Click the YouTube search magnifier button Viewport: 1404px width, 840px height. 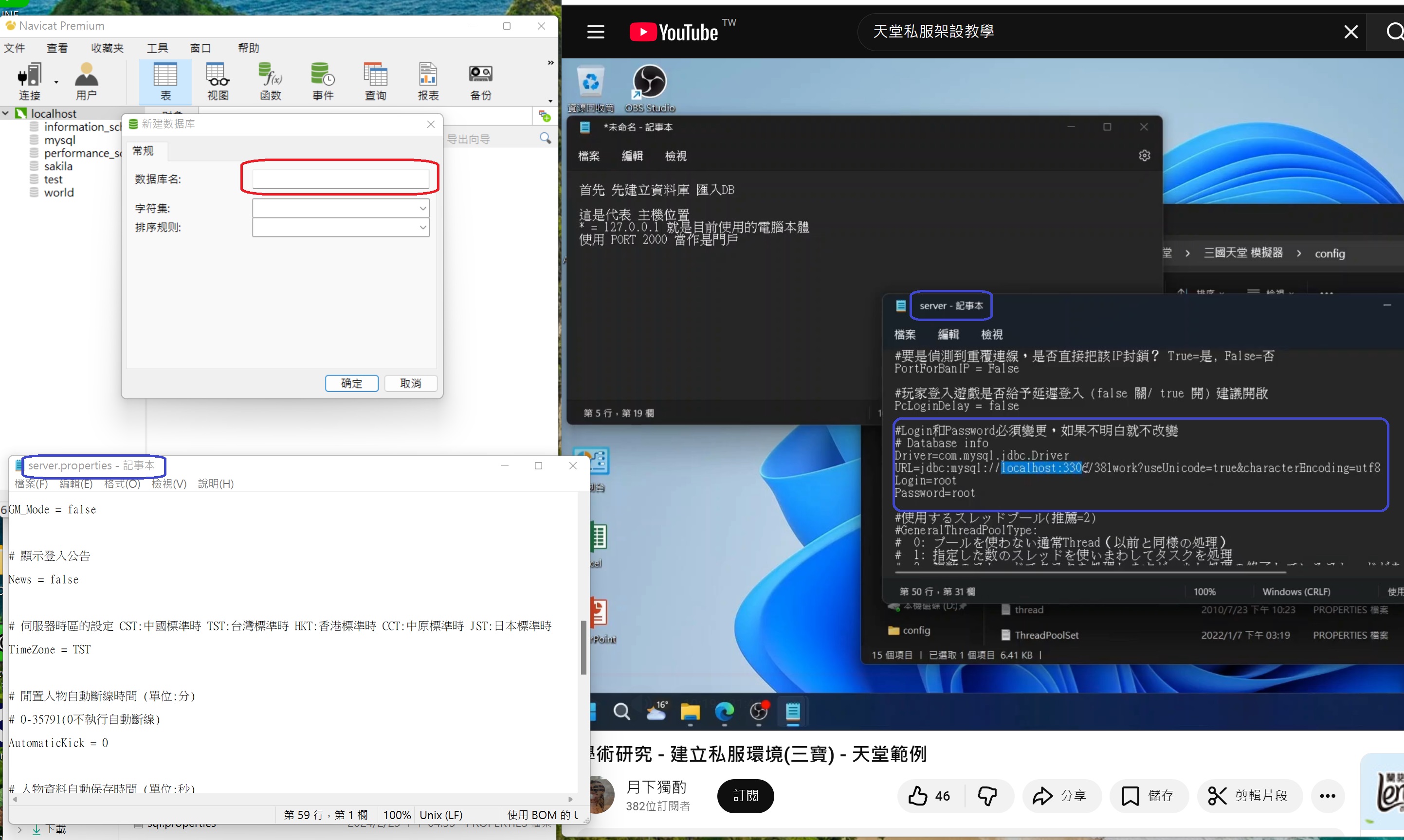tap(1394, 32)
